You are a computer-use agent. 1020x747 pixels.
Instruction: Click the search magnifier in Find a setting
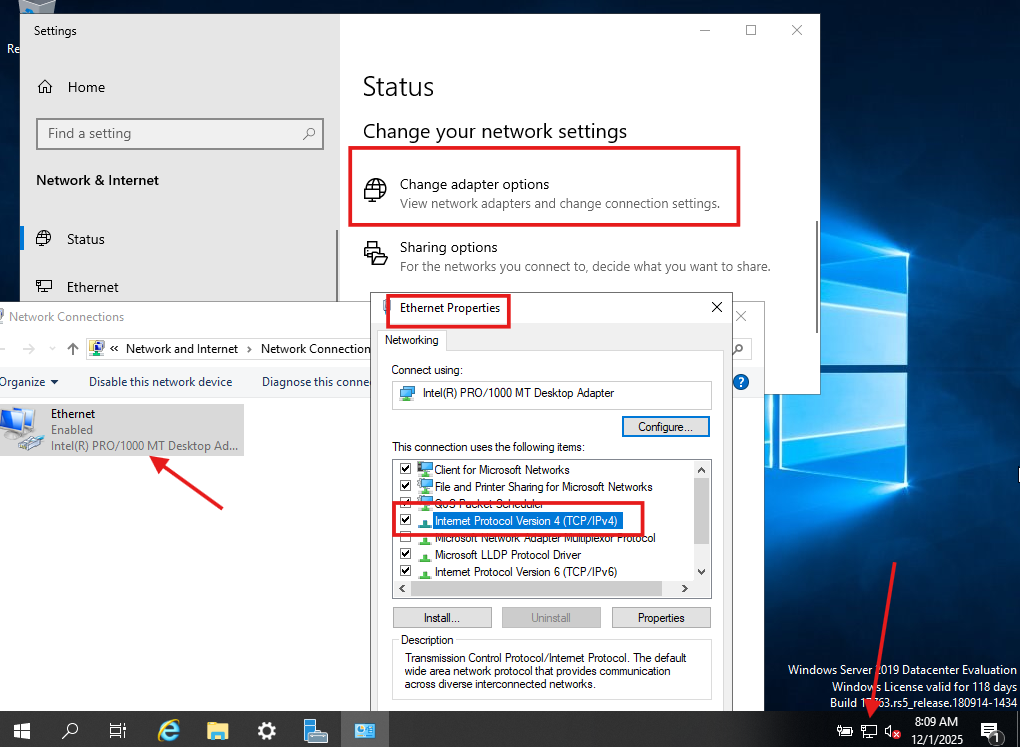pos(309,133)
